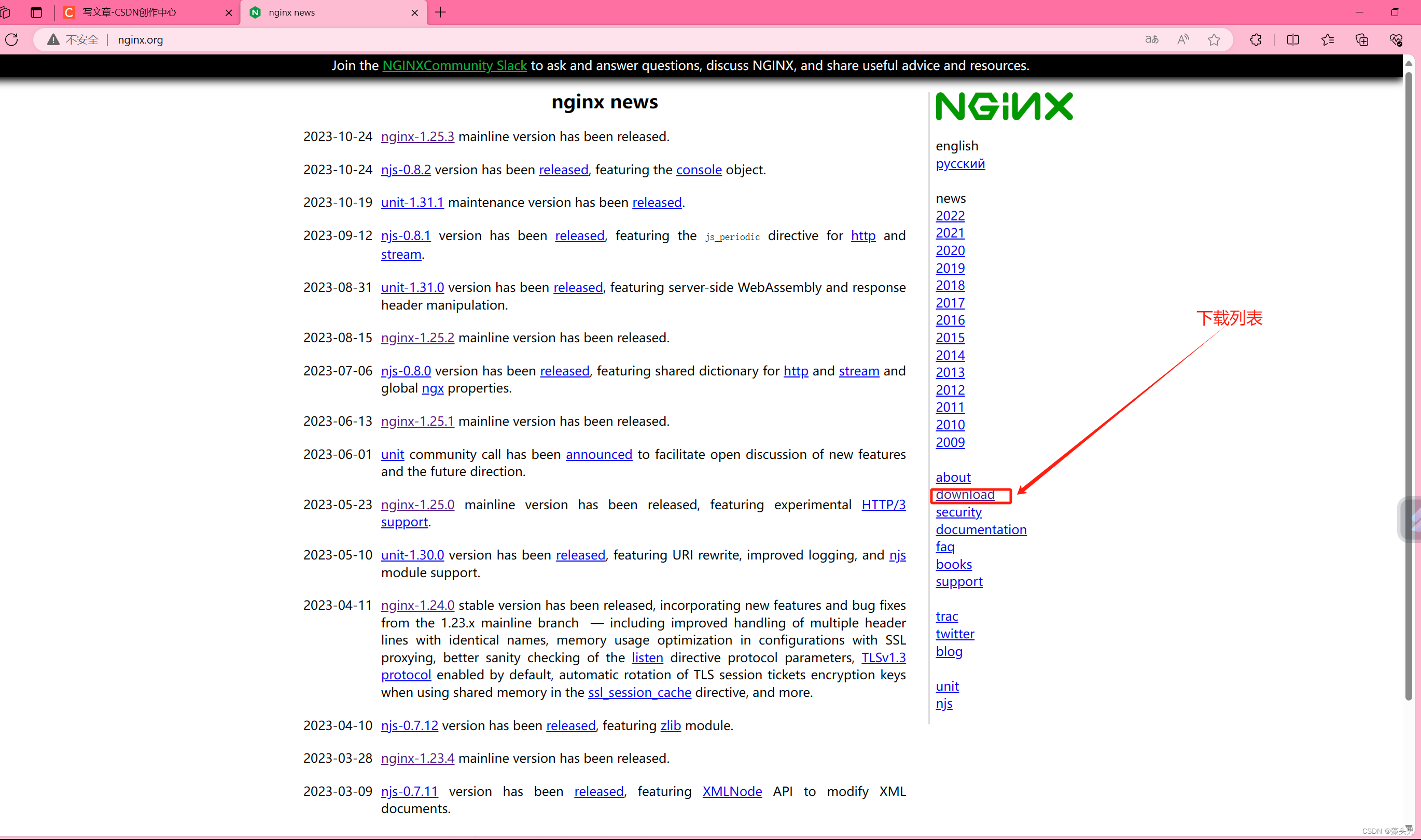Open browser essentials heart icon
This screenshot has width=1421, height=840.
pyautogui.click(x=1396, y=39)
